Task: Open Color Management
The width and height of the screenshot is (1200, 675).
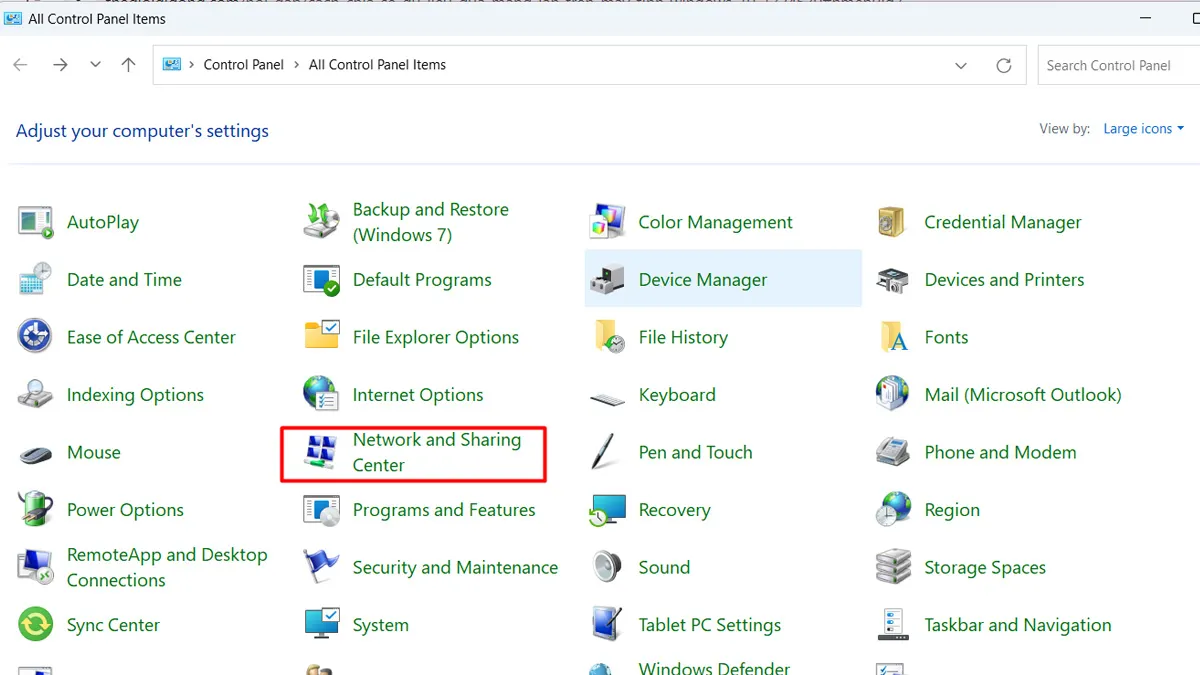Action: coord(715,222)
